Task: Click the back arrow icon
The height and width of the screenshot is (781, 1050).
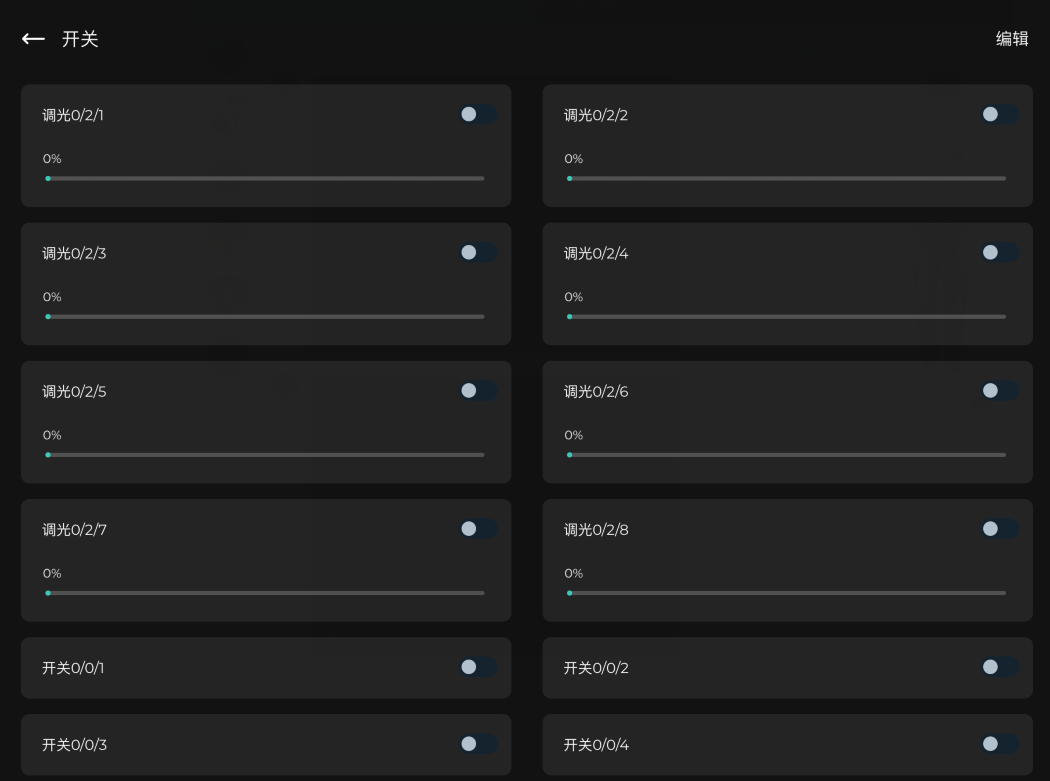Action: click(33, 39)
